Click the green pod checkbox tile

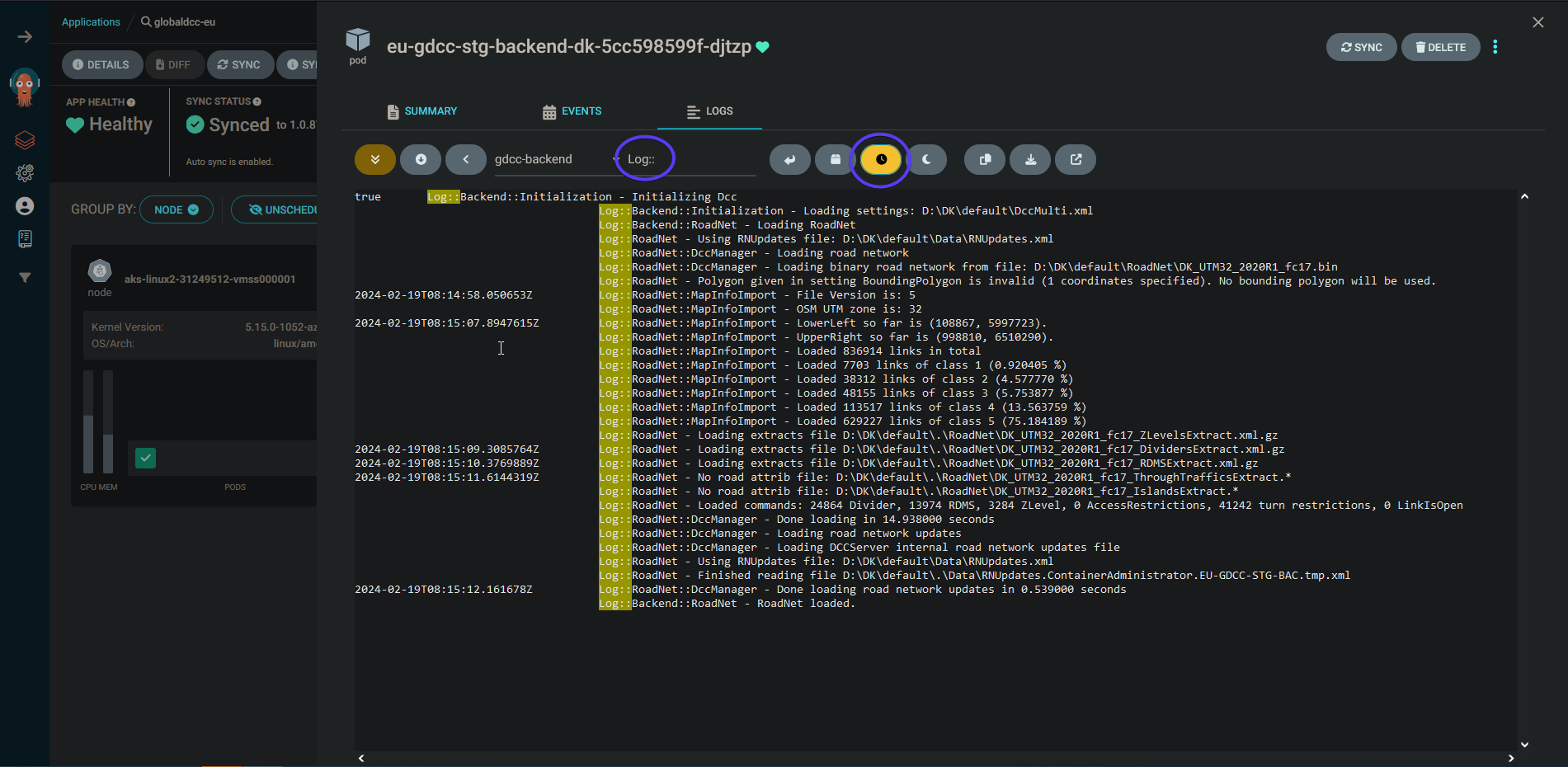(x=146, y=458)
